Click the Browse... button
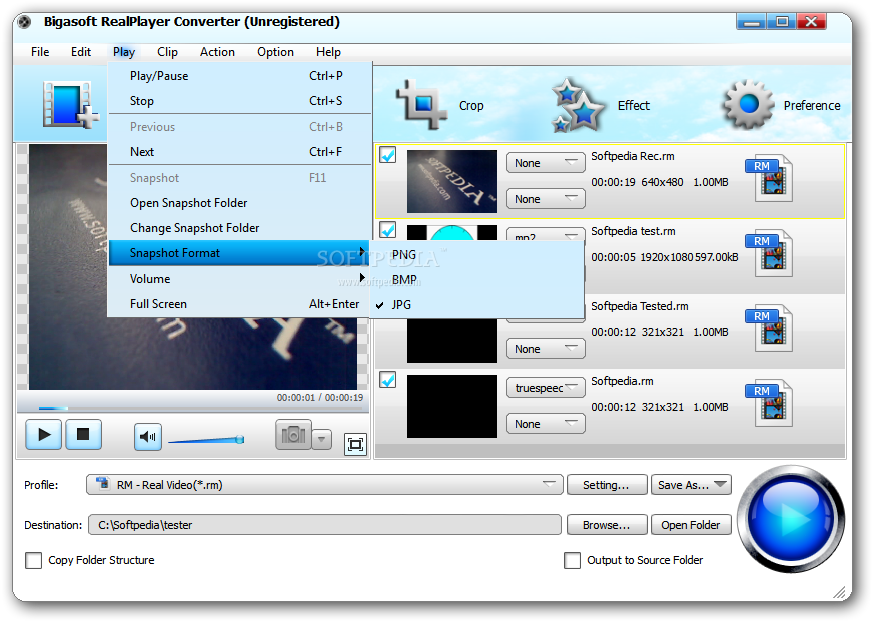Viewport: 873px width, 622px height. click(607, 525)
